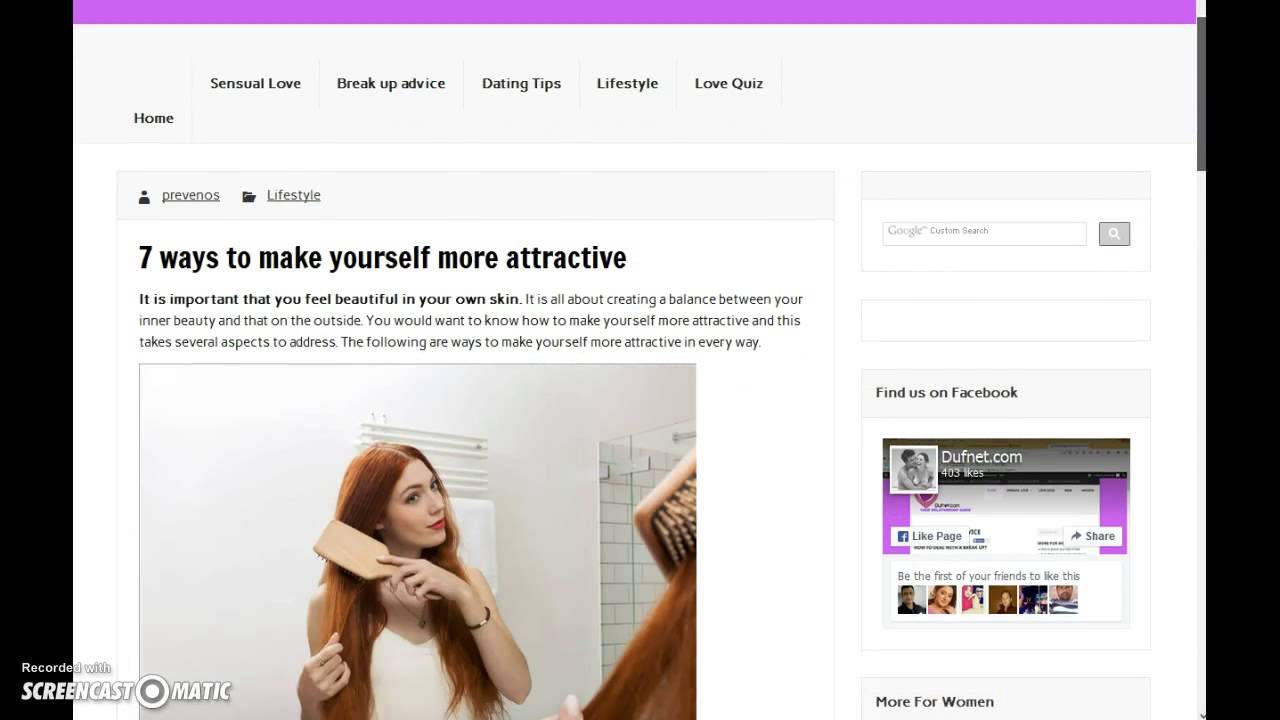Click the woman brushing hair image

point(417,541)
